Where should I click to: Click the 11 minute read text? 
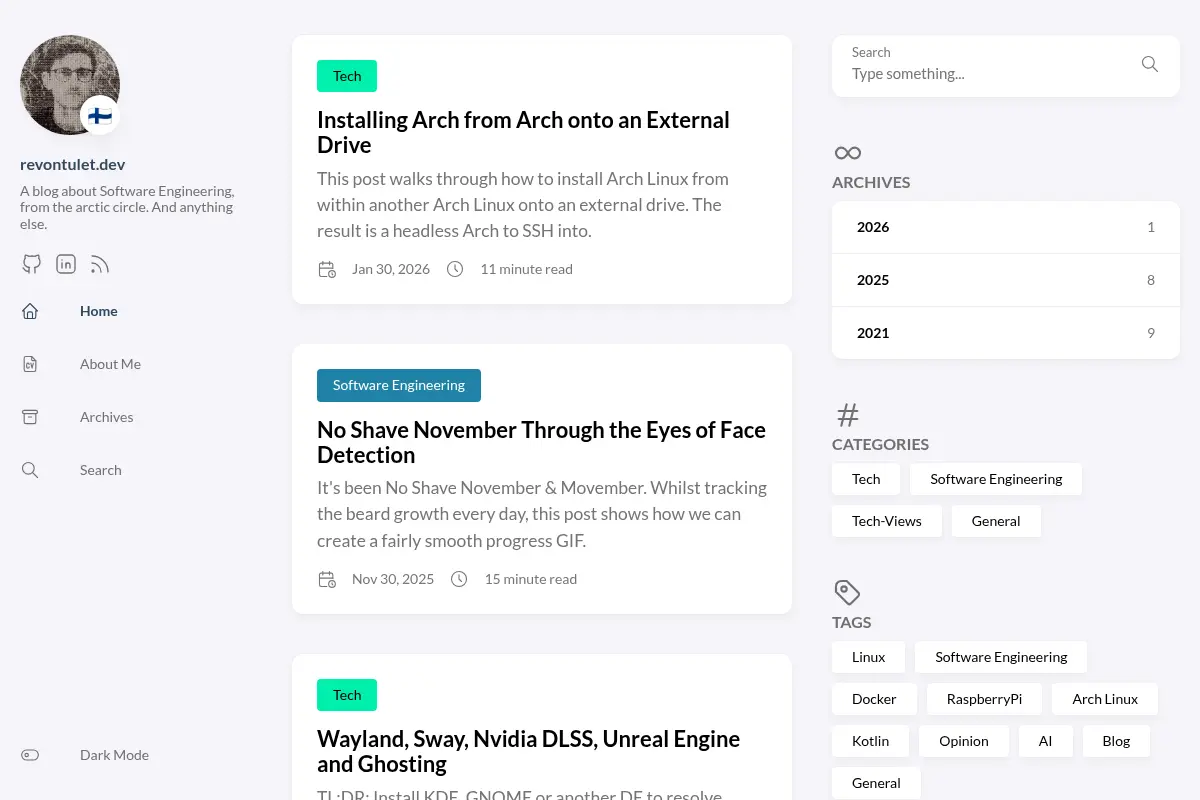[526, 269]
